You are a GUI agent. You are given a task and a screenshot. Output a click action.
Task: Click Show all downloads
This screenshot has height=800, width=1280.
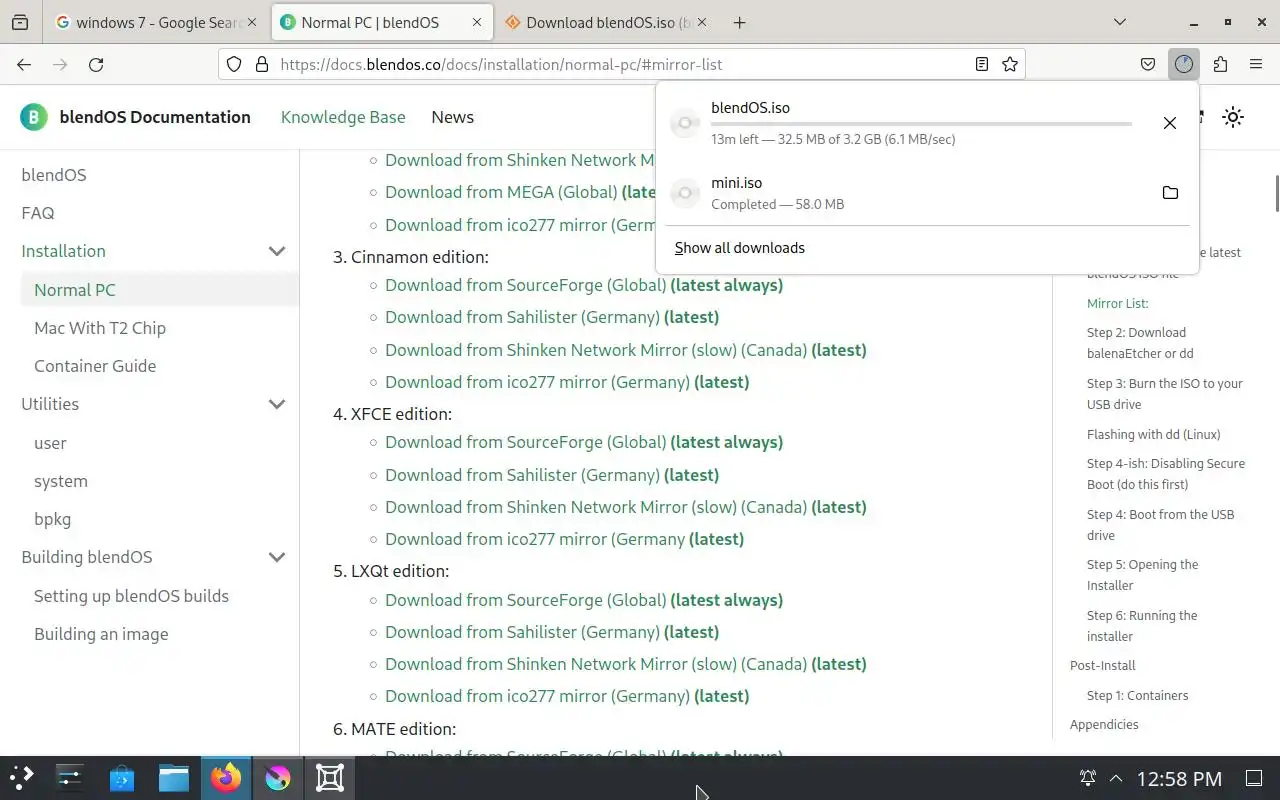tap(740, 248)
